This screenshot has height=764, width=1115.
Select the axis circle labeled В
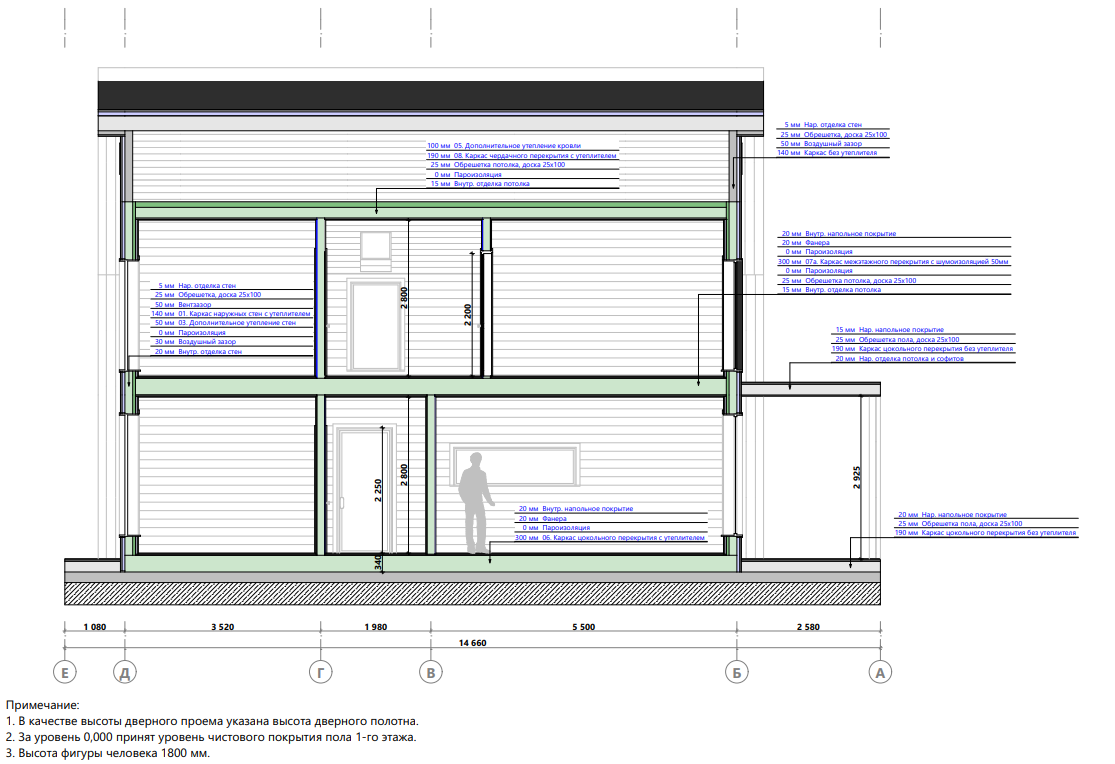click(x=431, y=673)
